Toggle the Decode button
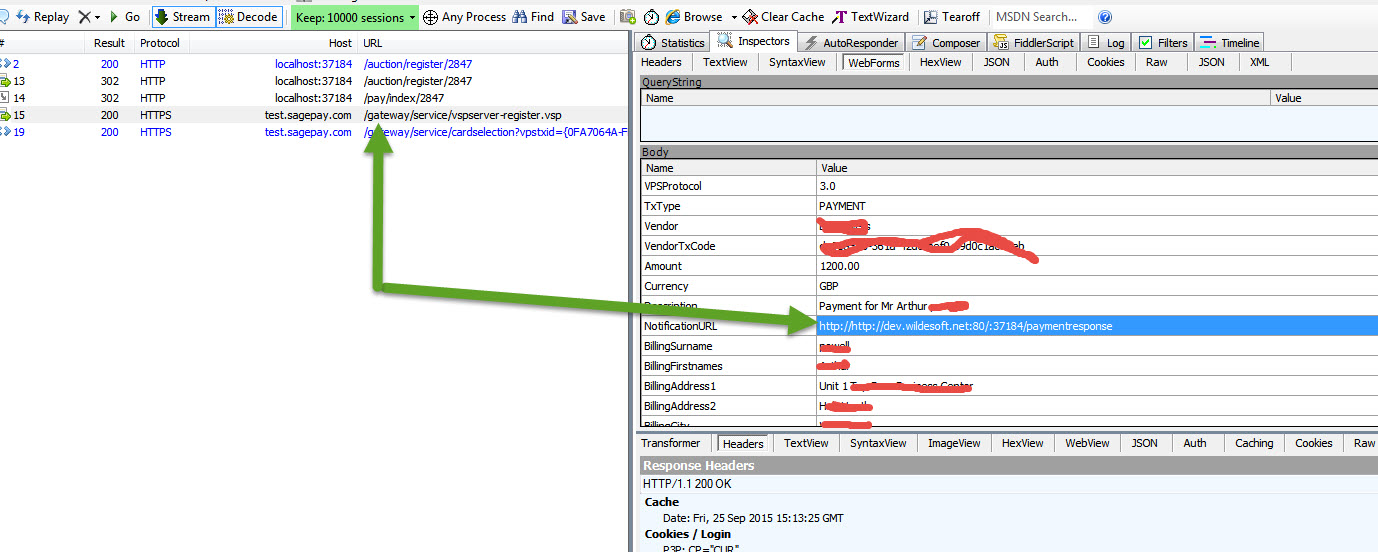The width and height of the screenshot is (1378, 552). [249, 17]
